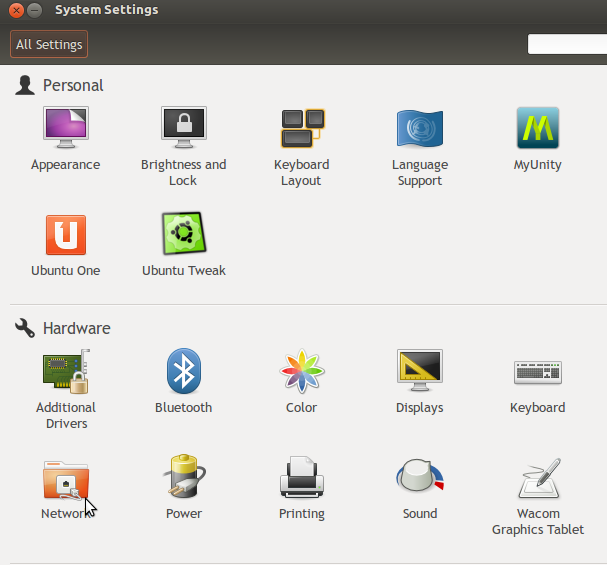Click the Ubuntu One text label
This screenshot has height=565, width=607.
coord(66,271)
